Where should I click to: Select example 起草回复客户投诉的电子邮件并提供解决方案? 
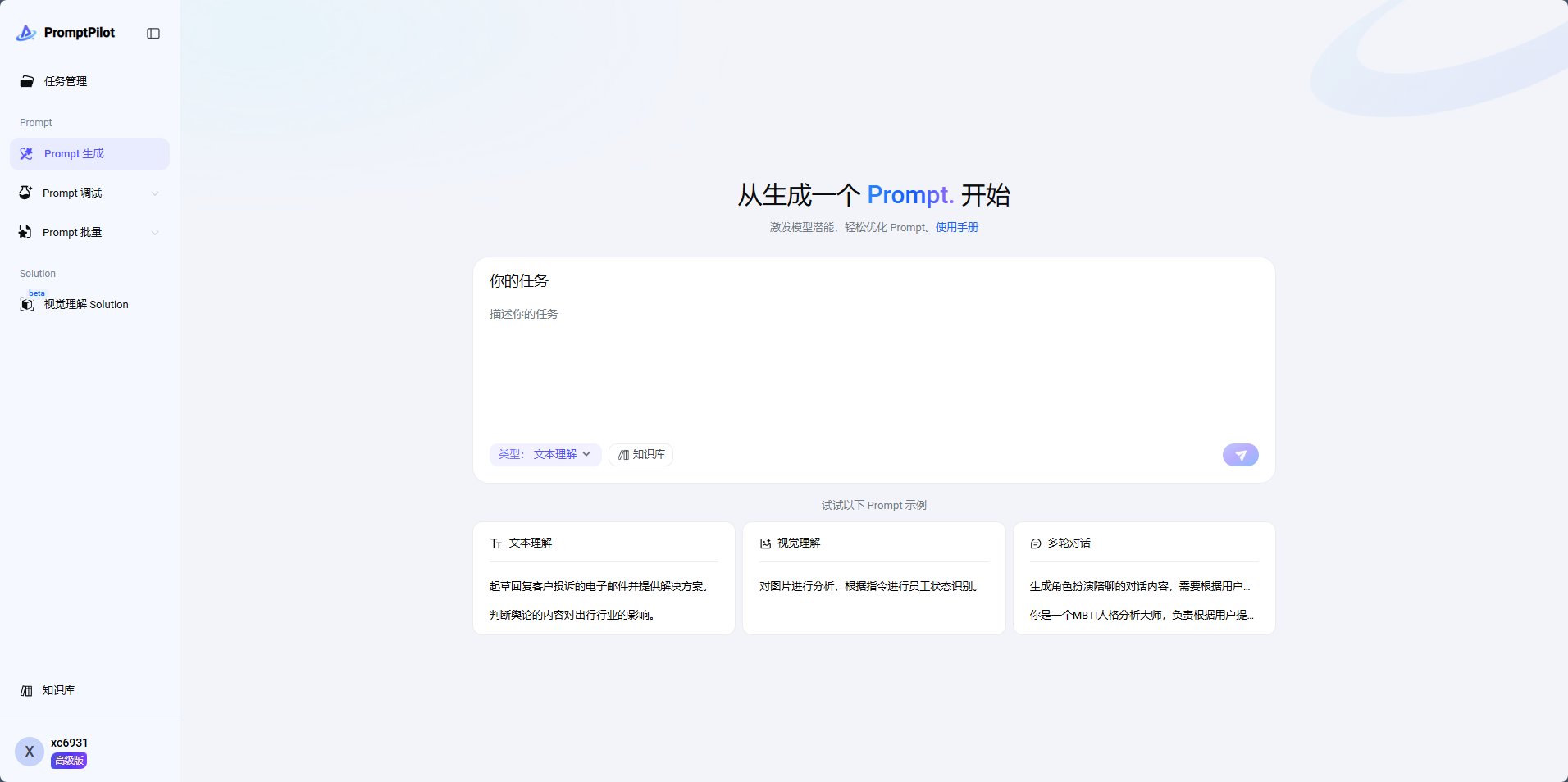pyautogui.click(x=599, y=586)
